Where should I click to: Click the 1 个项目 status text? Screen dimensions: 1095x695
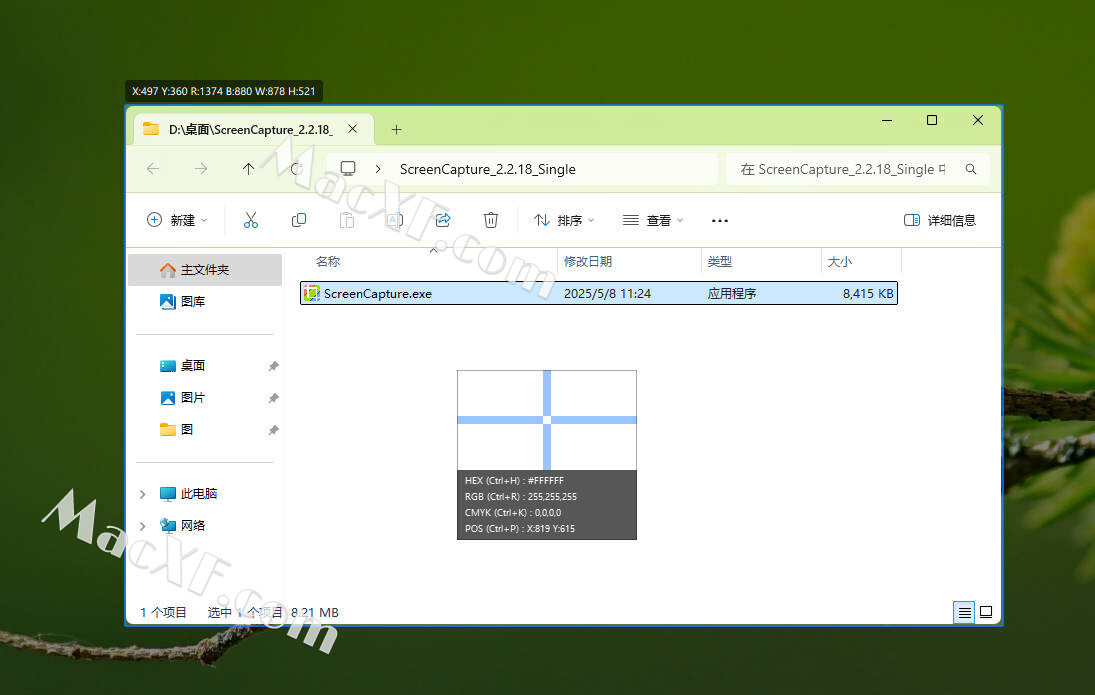coord(163,613)
